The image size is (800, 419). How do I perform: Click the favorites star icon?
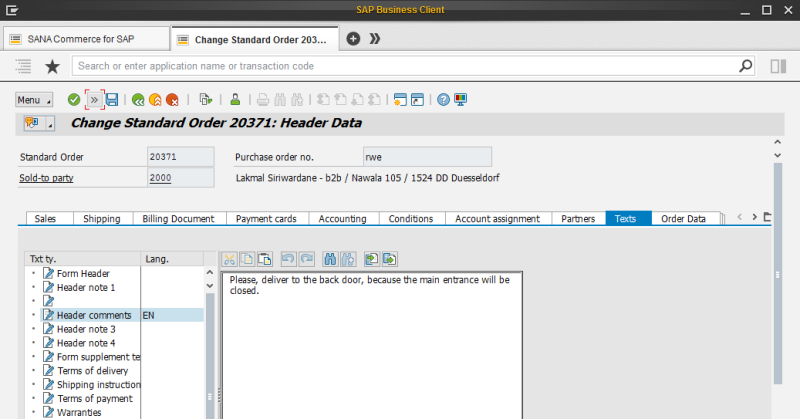tap(52, 66)
